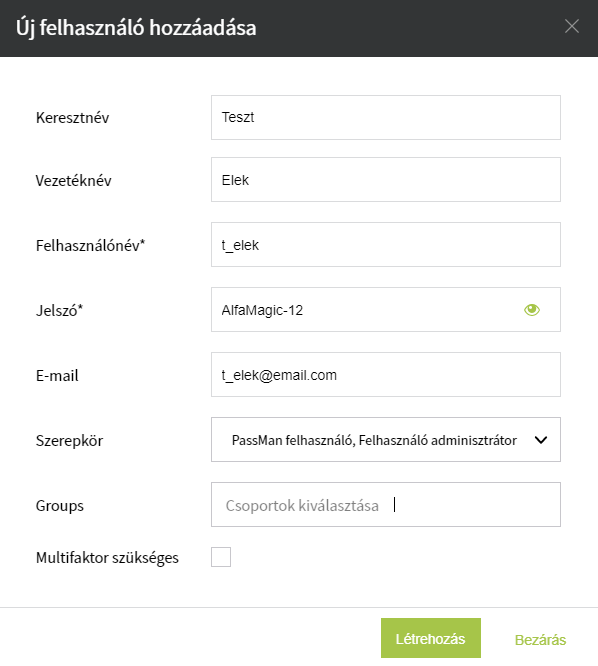Click the Vezetéknév label
The width and height of the screenshot is (598, 666).
[73, 181]
